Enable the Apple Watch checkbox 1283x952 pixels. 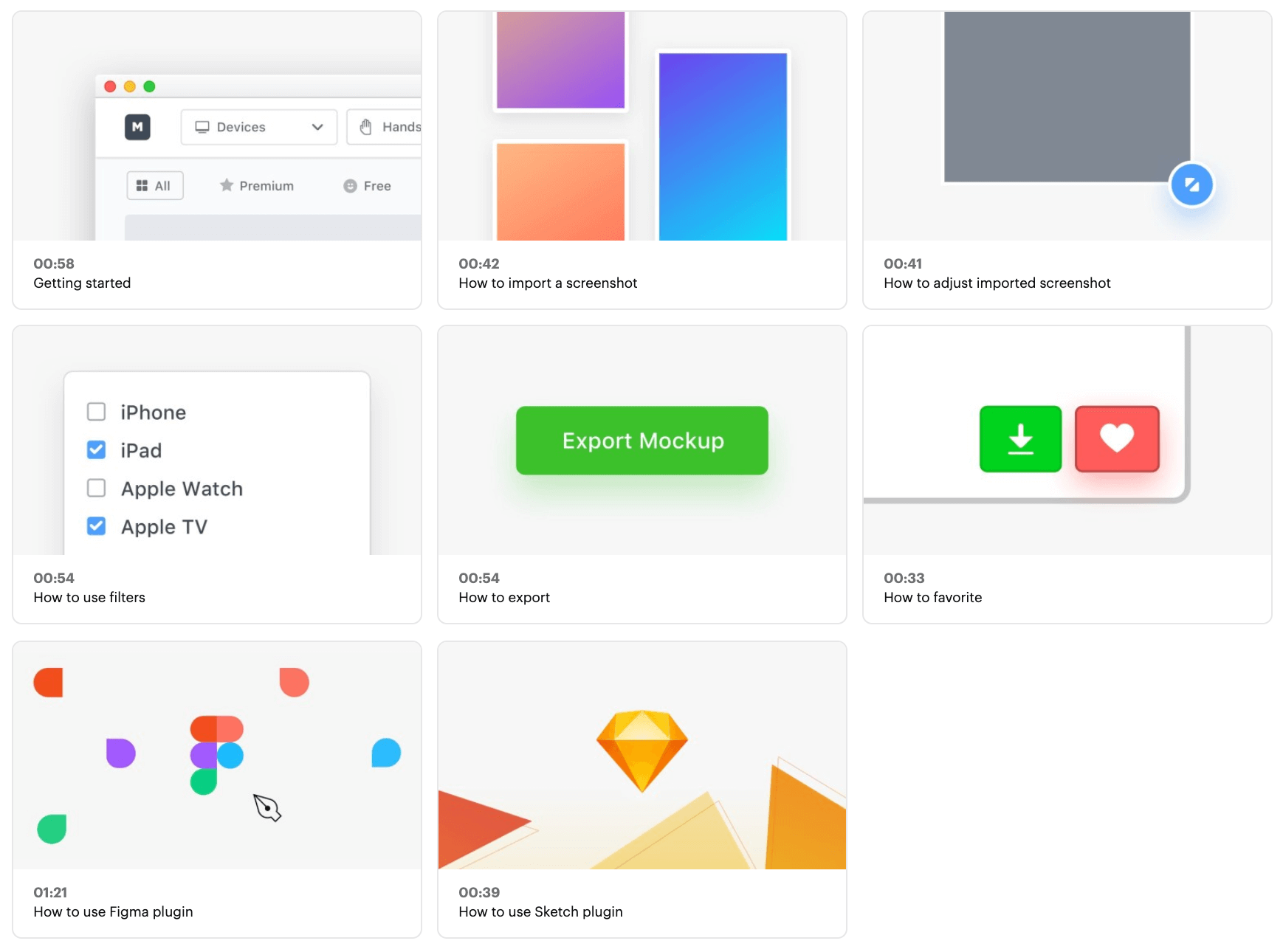(96, 488)
